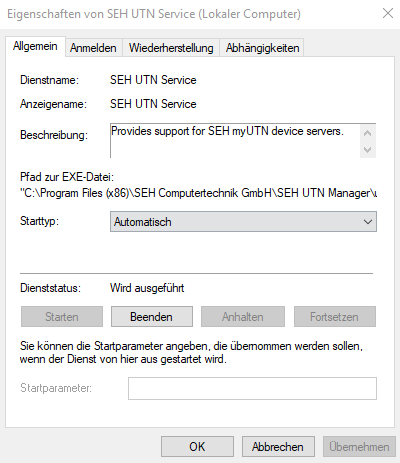400x463 pixels.
Task: Switch to the Allgemein tab
Action: pyautogui.click(x=35, y=46)
